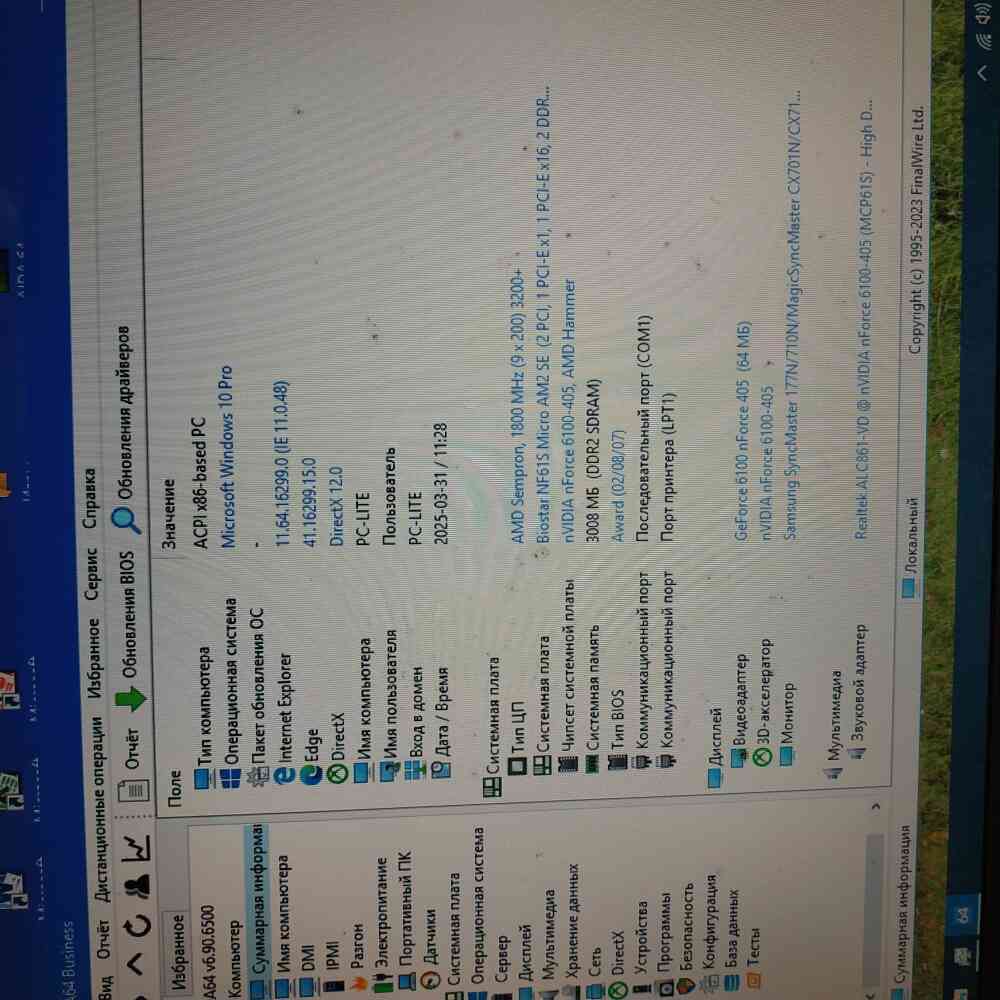
Task: Open the GeForce 6100 nForce 405 link
Action: (x=743, y=430)
